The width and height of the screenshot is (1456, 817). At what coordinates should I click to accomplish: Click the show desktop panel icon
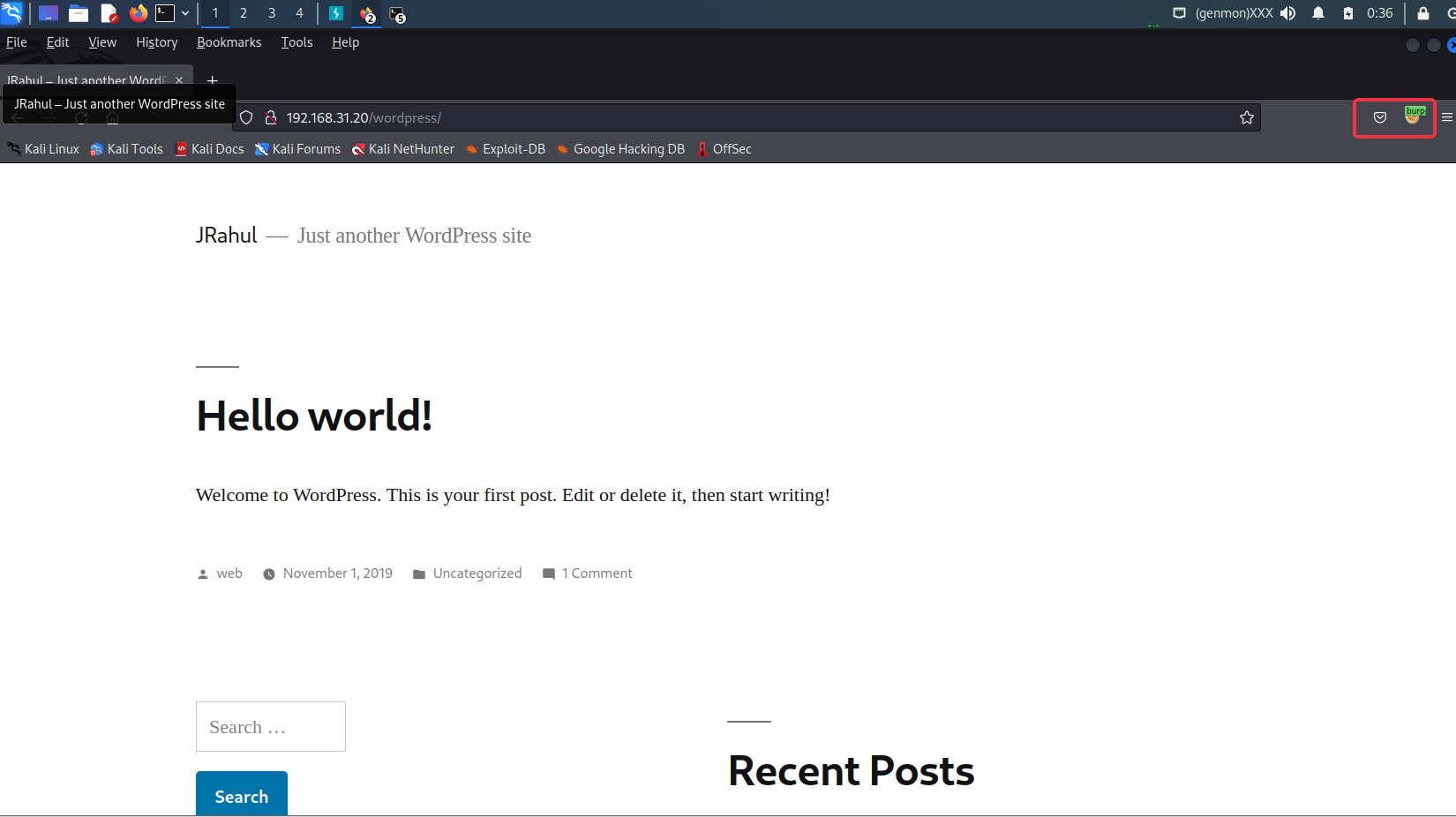pyautogui.click(x=49, y=13)
